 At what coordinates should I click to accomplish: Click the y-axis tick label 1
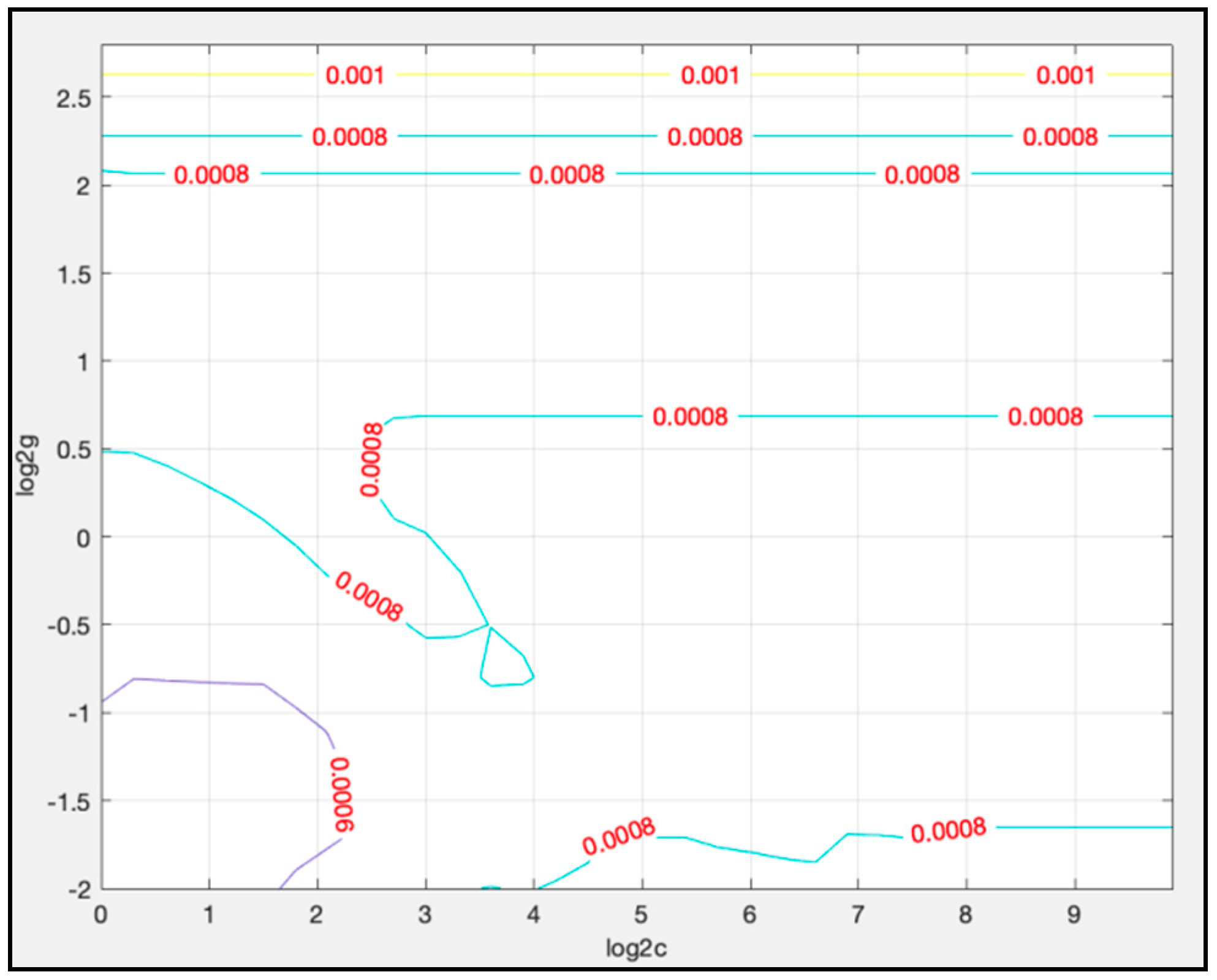tap(83, 362)
